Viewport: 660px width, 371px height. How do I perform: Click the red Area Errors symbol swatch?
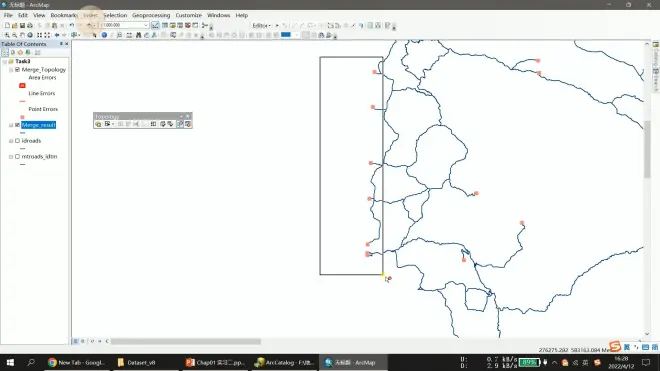(x=22, y=85)
